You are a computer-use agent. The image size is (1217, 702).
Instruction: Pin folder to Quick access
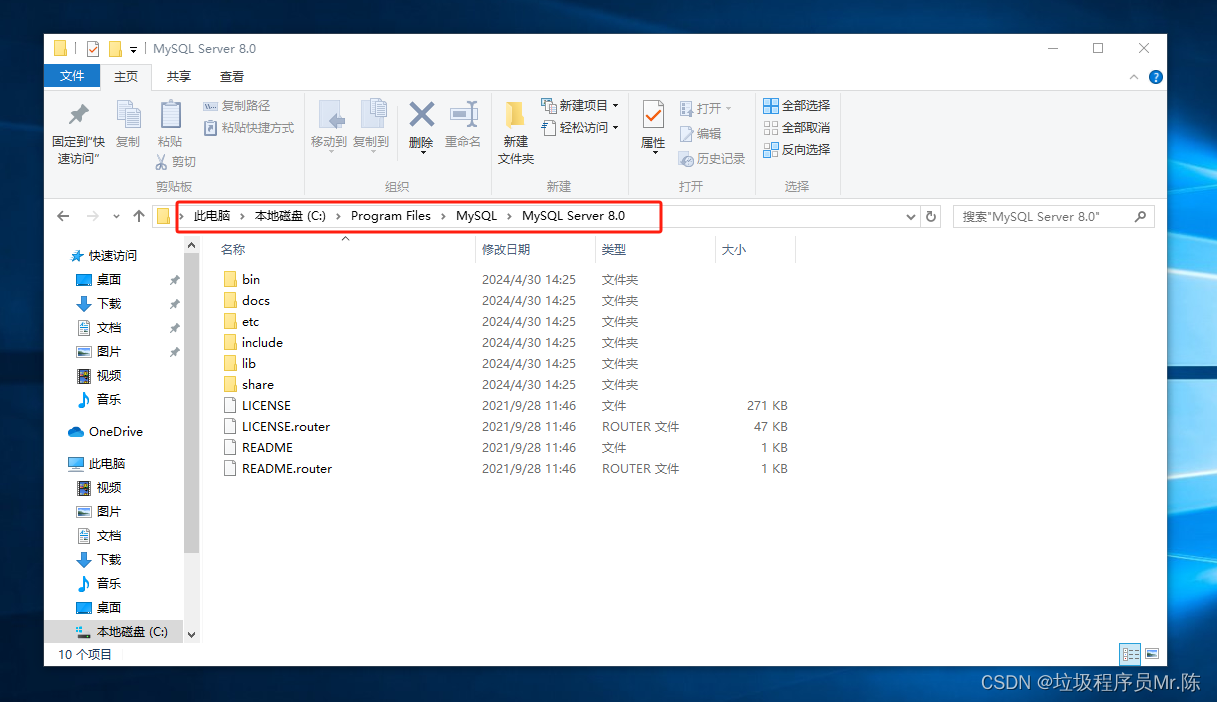[x=78, y=133]
